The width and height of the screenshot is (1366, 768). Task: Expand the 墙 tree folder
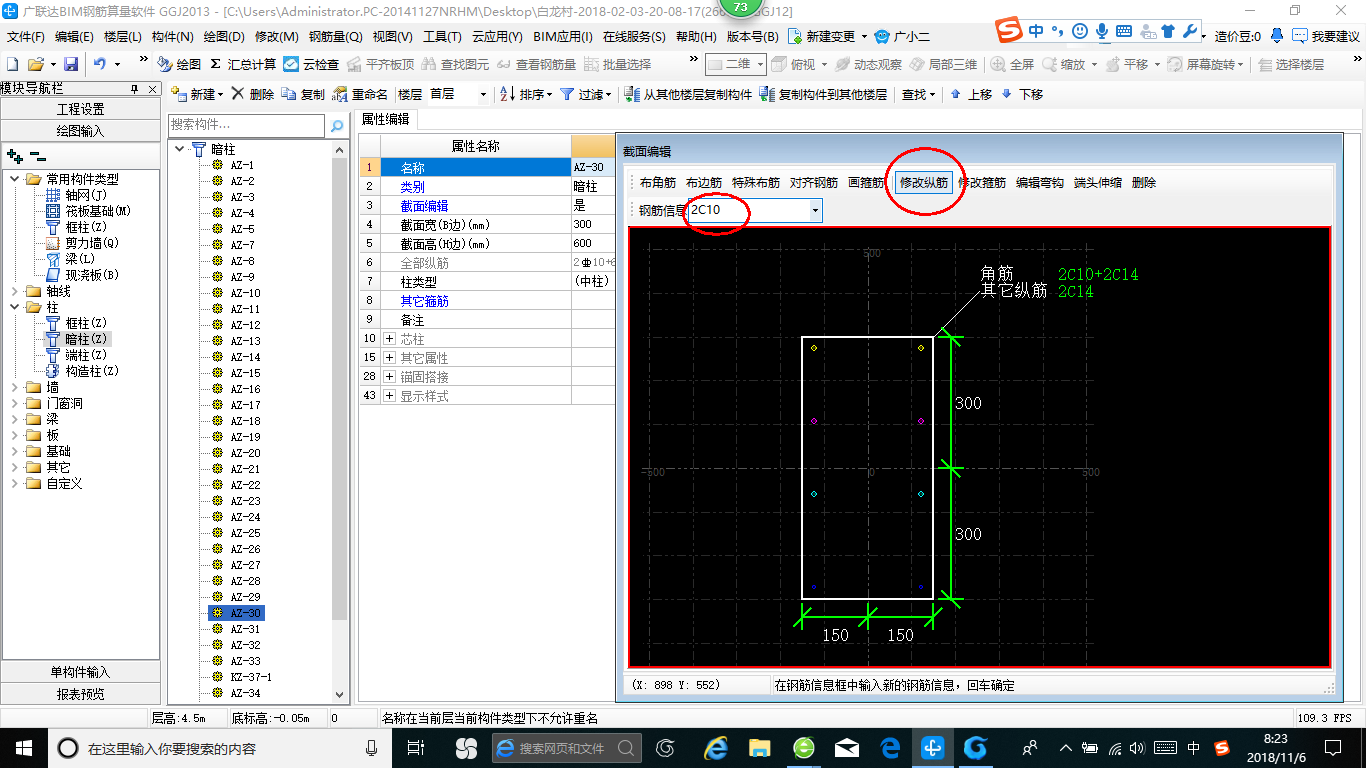point(15,387)
